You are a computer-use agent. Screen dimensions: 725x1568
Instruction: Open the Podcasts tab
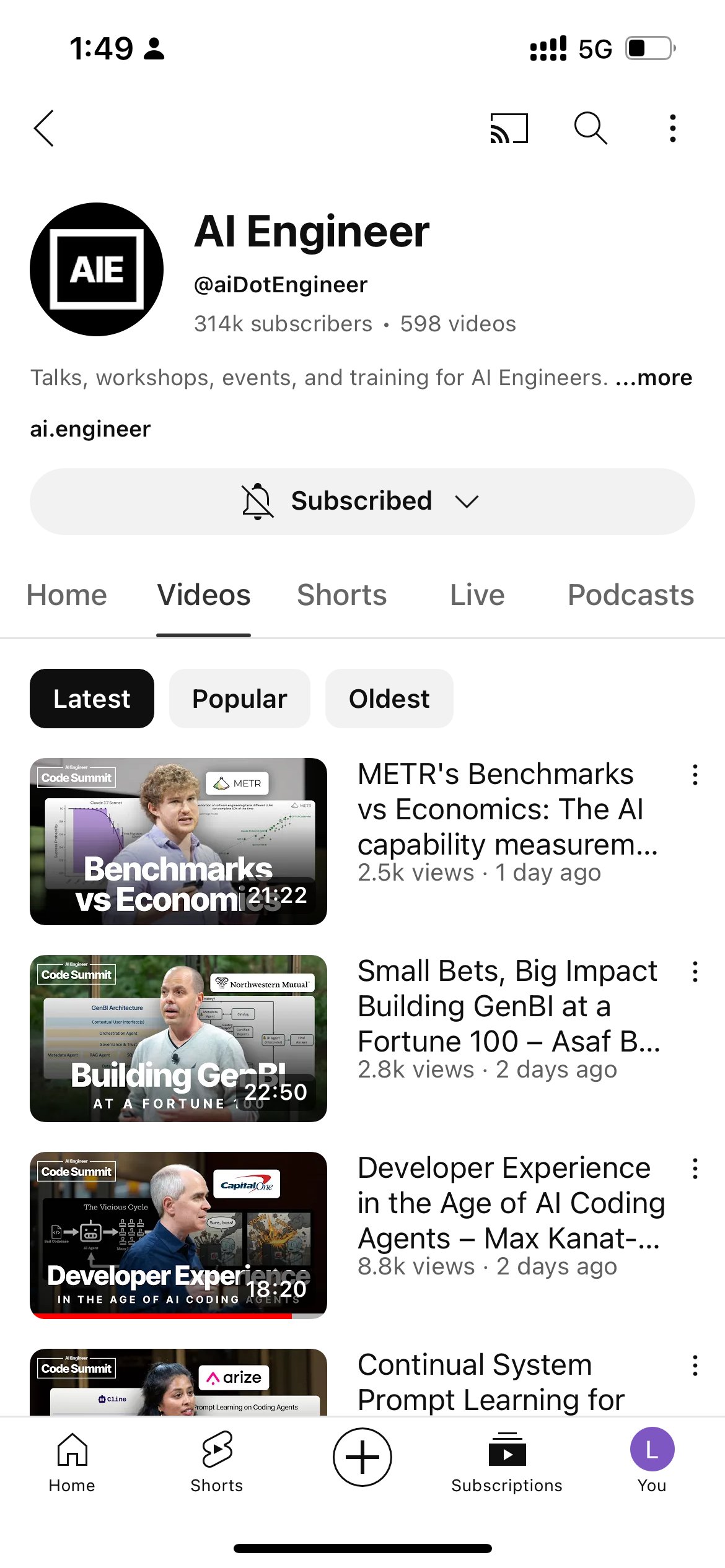[x=630, y=595]
